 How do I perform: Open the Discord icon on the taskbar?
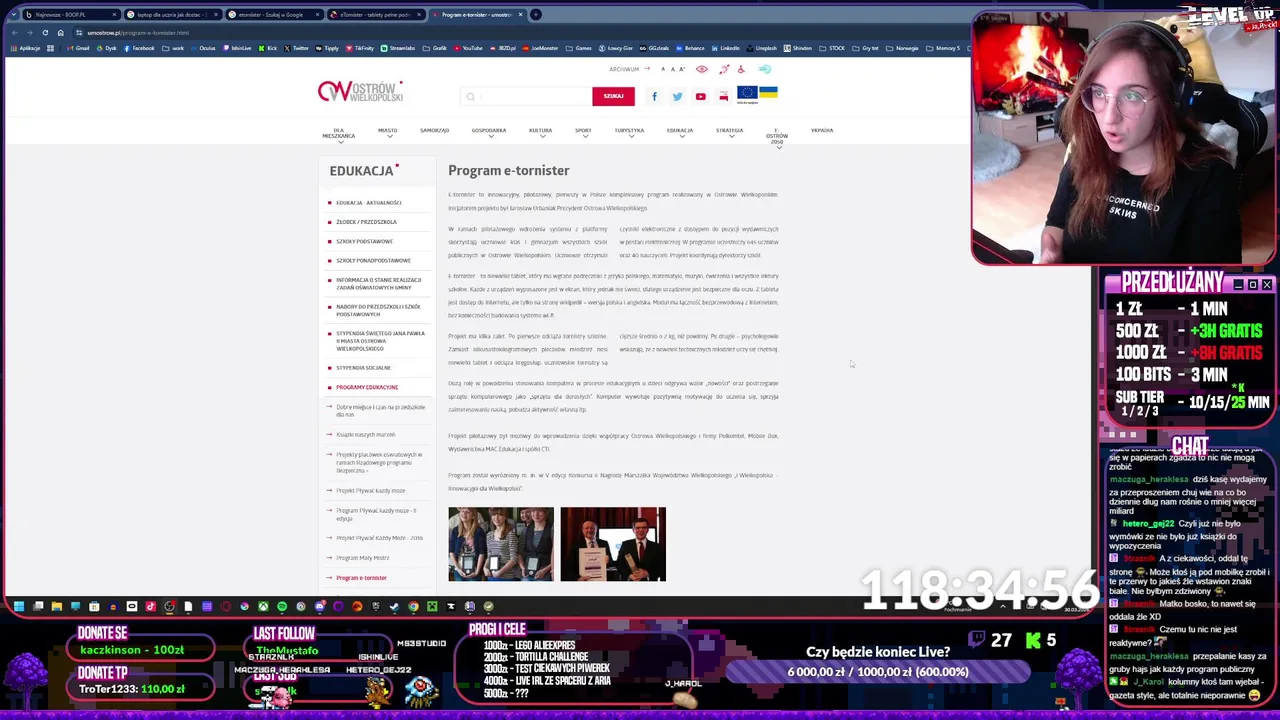click(x=320, y=606)
